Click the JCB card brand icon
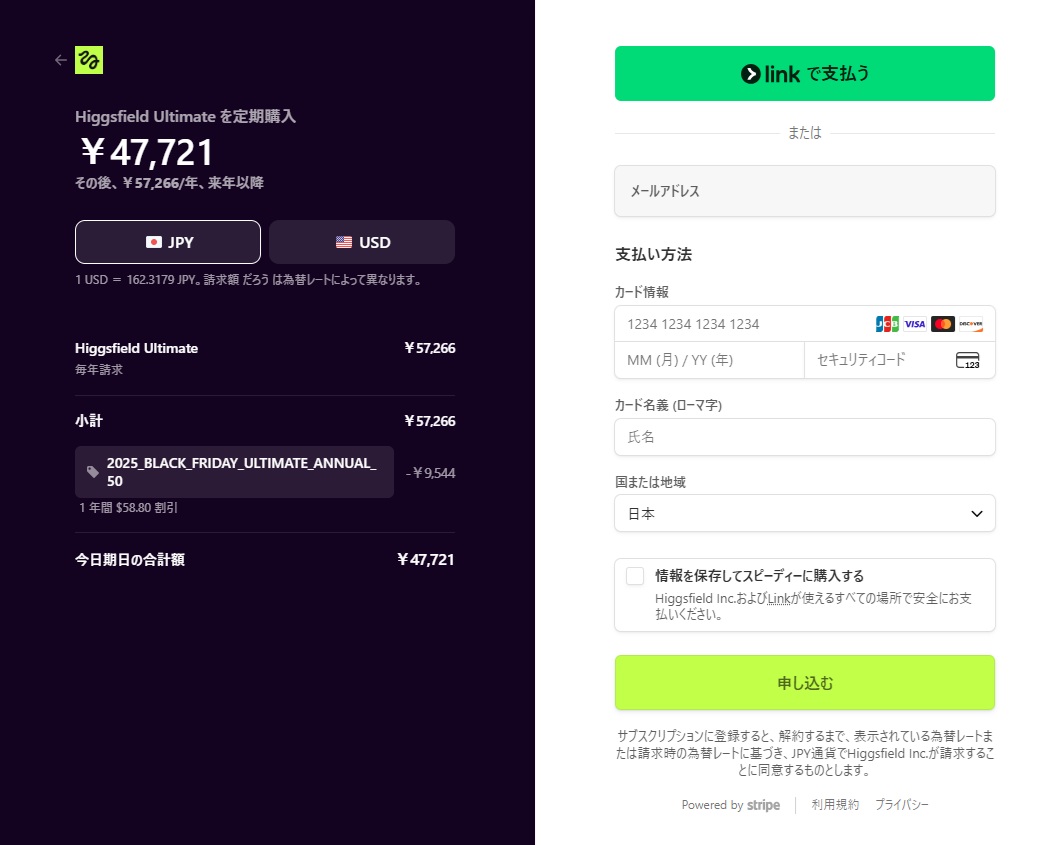The width and height of the screenshot is (1056, 845). (887, 324)
